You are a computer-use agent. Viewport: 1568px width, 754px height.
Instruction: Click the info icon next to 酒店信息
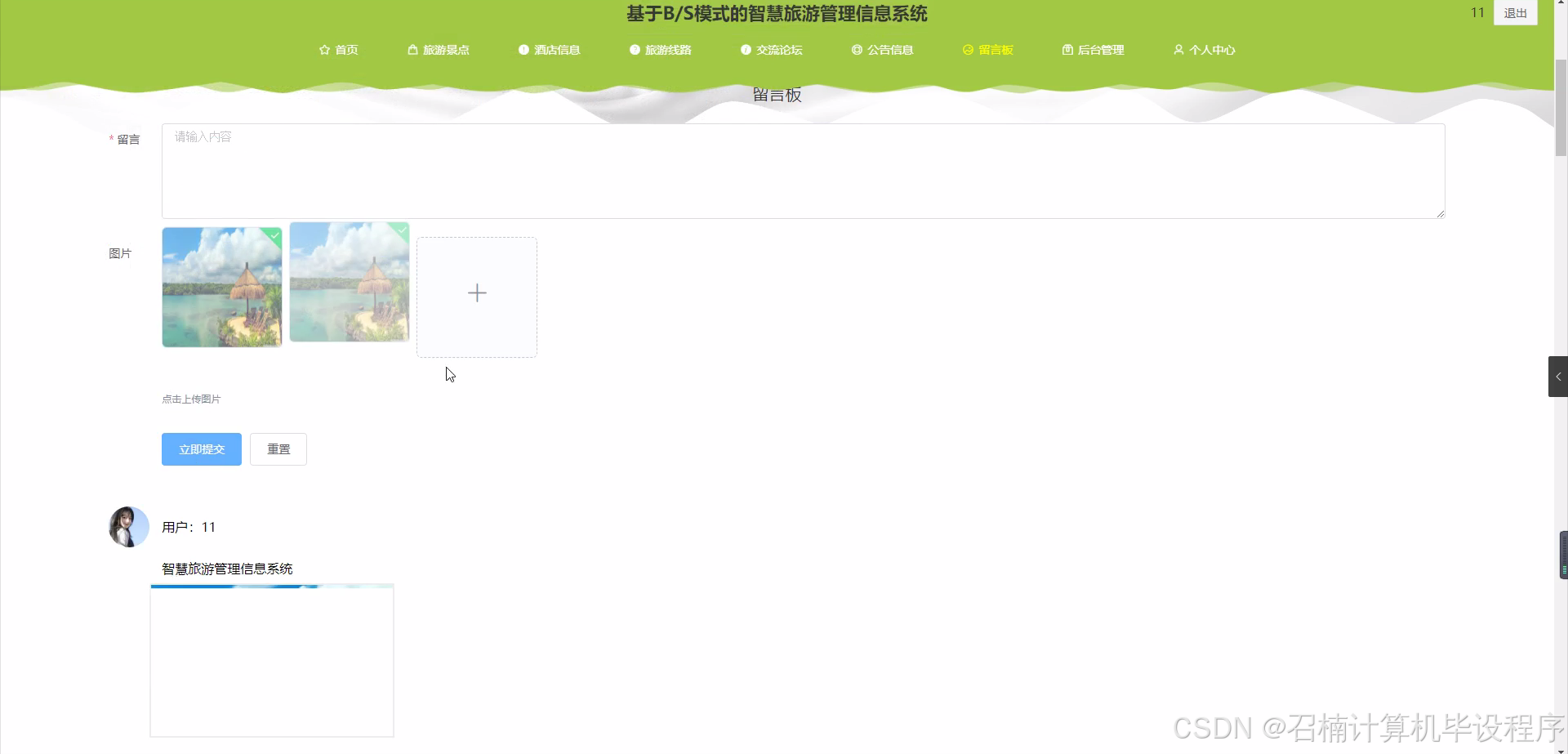coord(523,50)
